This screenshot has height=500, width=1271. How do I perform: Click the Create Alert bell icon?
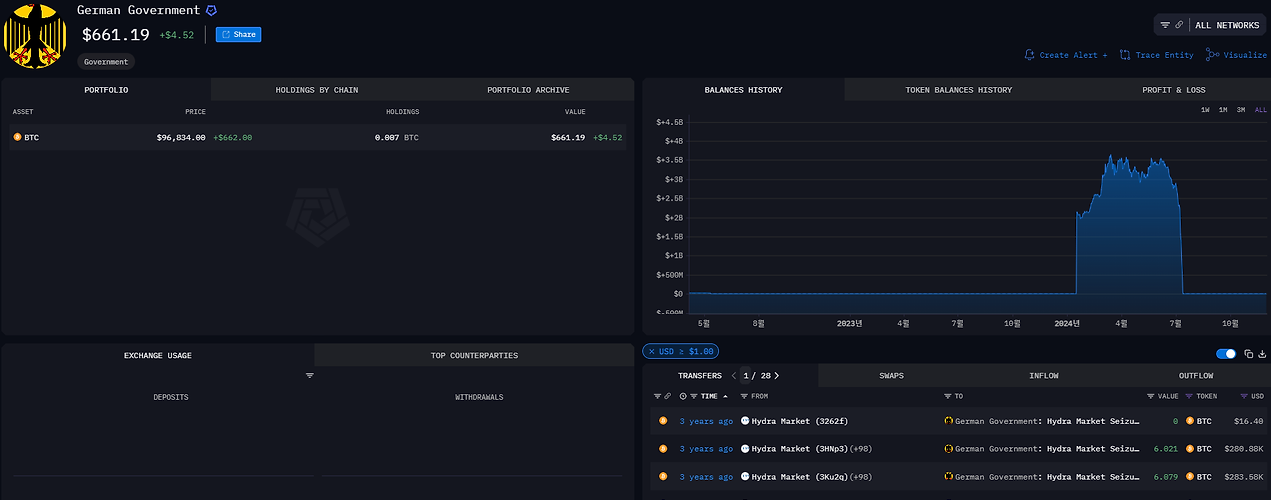click(1030, 55)
